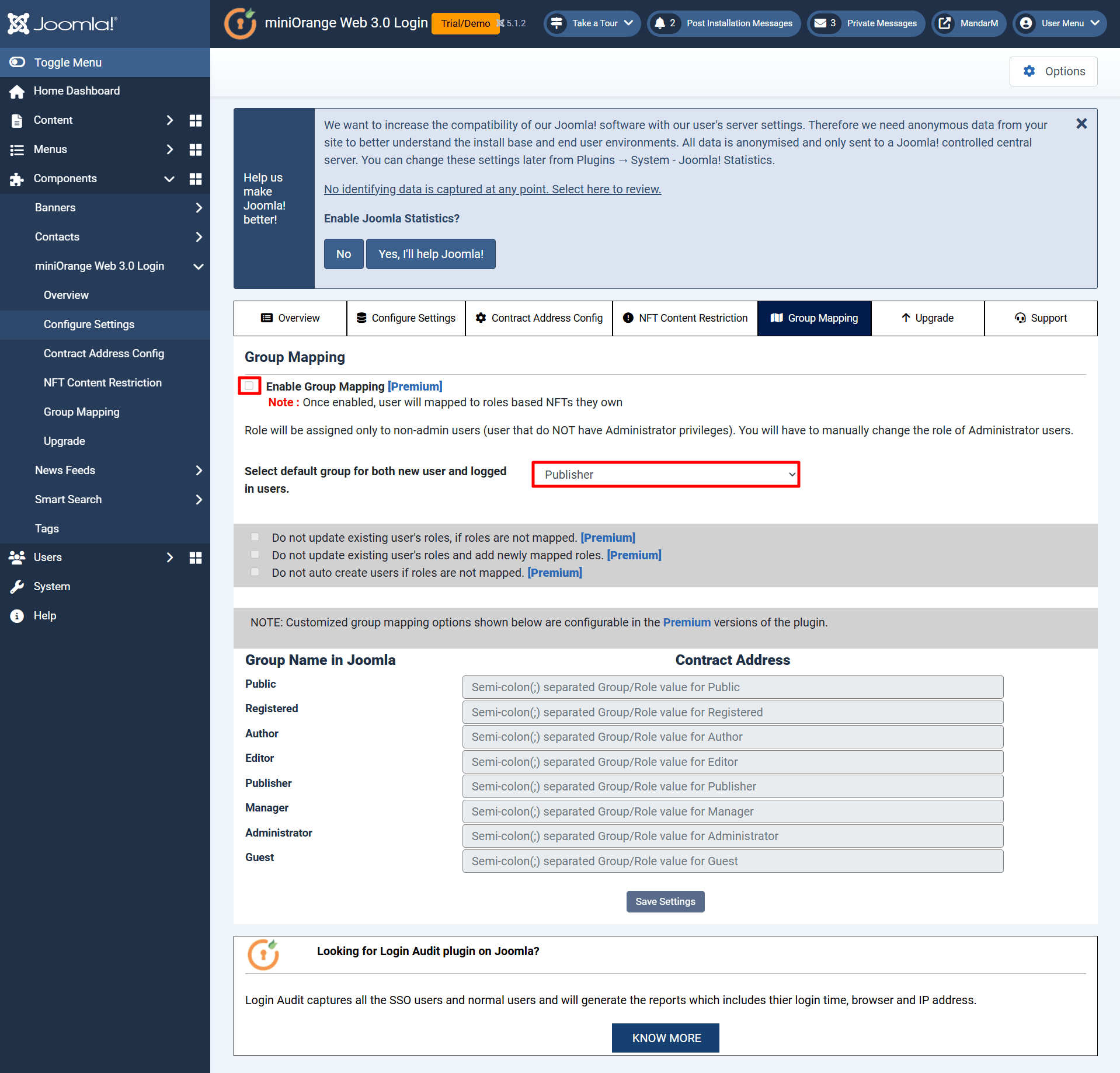Click the contract address field for Editor
Image resolution: width=1120 pixels, height=1073 pixels.
tap(733, 762)
